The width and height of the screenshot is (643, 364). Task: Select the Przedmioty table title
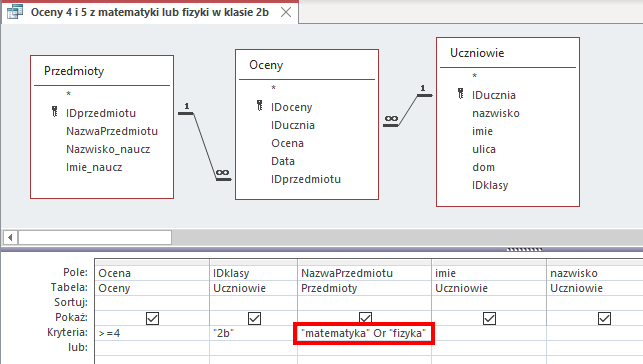pos(74,71)
